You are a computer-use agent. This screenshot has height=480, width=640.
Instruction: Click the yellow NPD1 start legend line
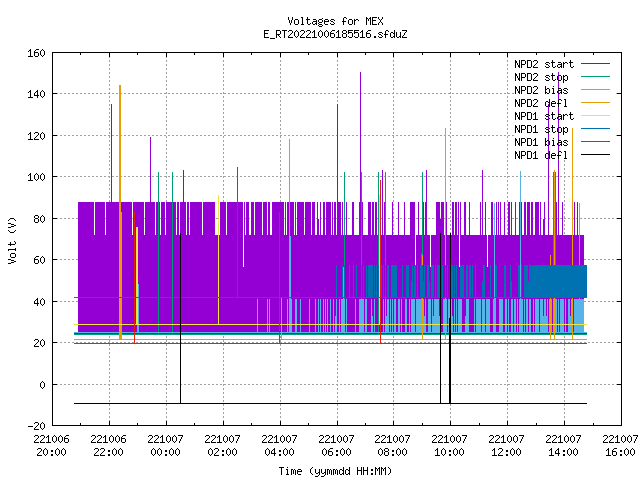click(595, 116)
